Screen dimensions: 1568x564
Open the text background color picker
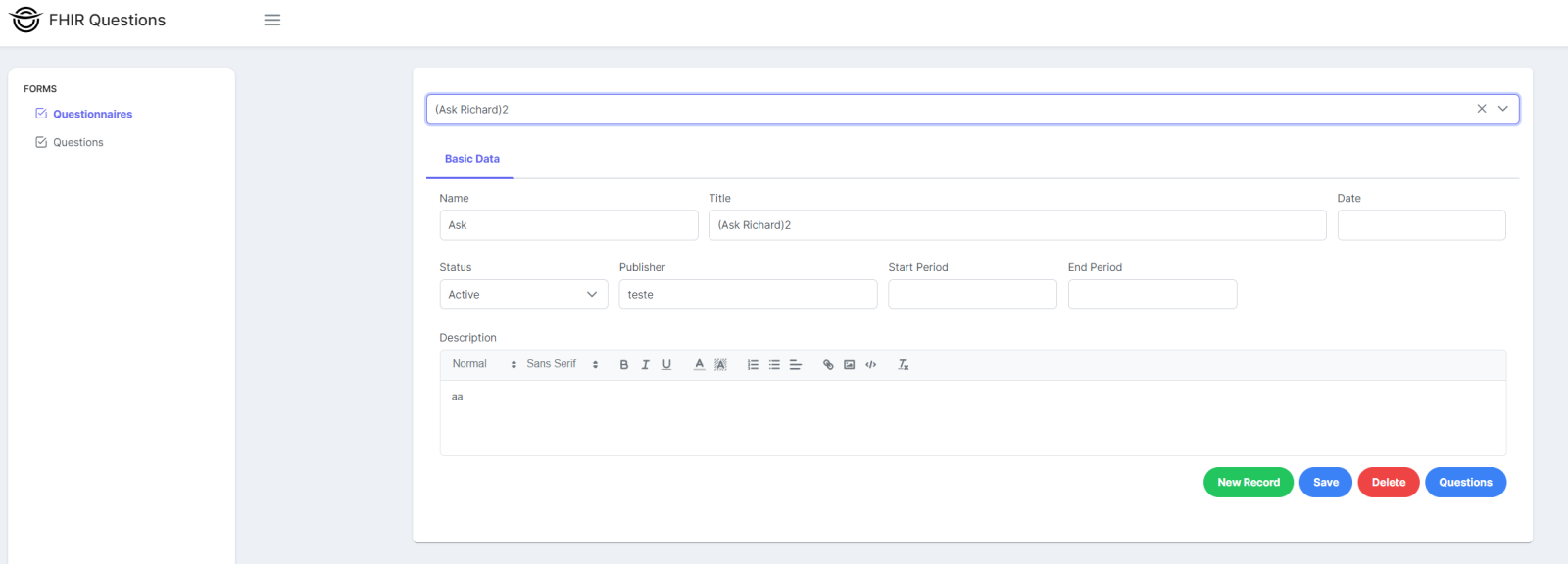[x=720, y=365]
